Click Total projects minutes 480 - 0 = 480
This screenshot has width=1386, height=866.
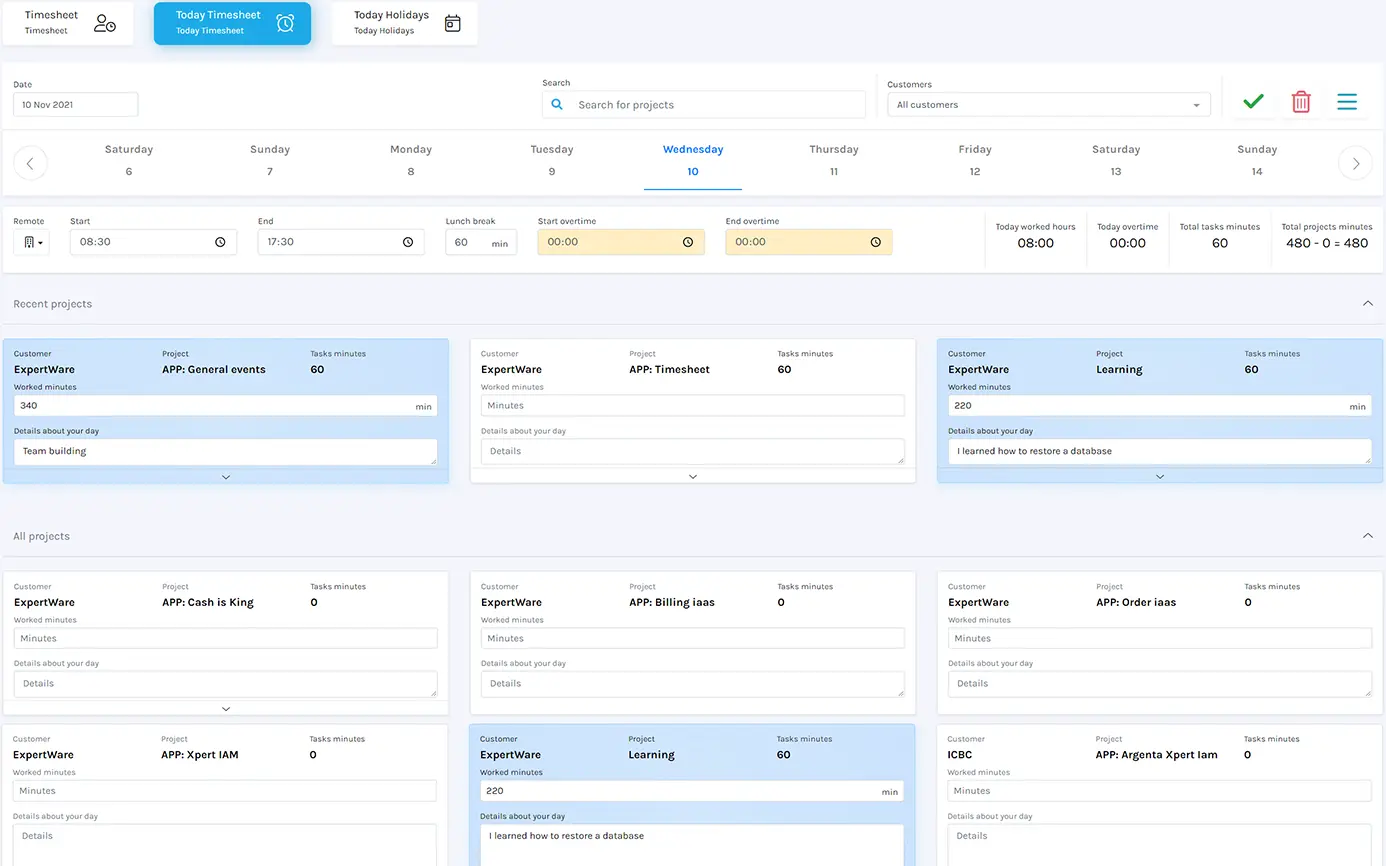point(1327,243)
